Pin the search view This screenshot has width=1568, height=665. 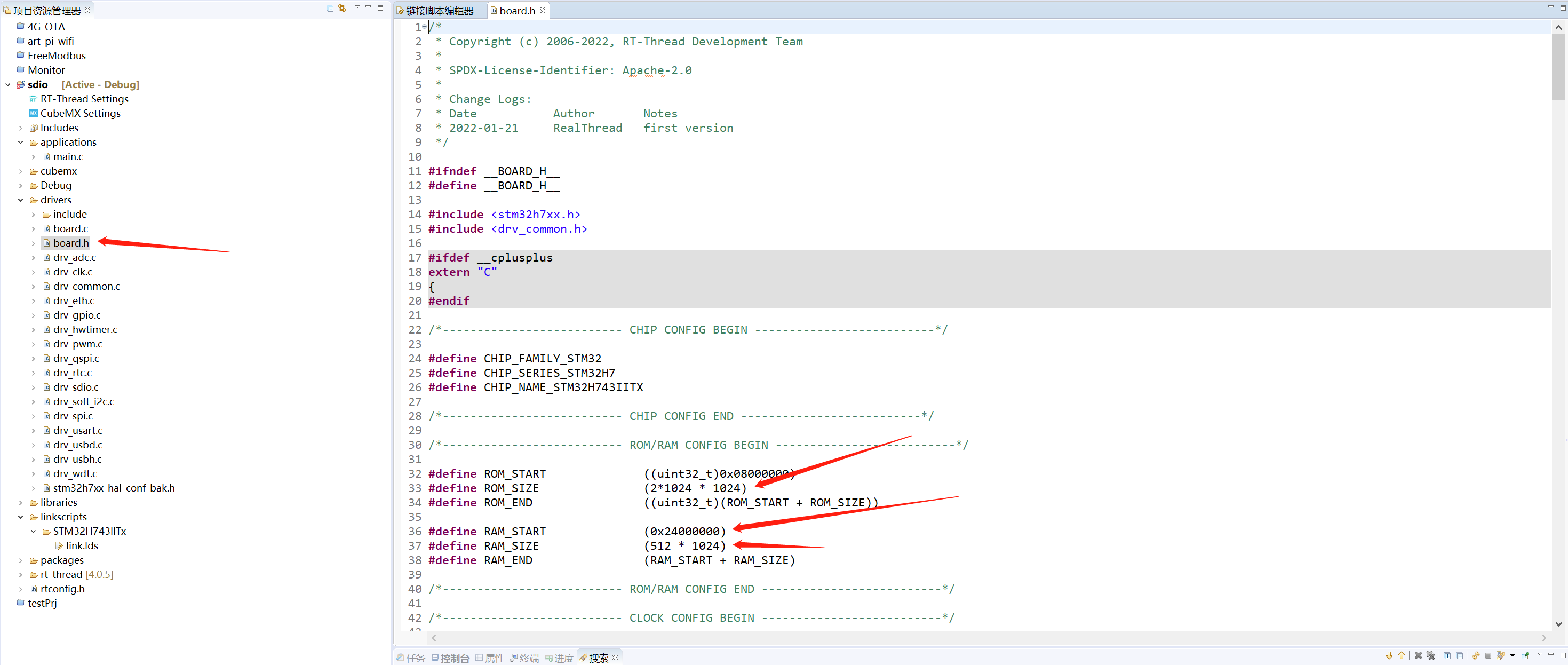pyautogui.click(x=1525, y=656)
